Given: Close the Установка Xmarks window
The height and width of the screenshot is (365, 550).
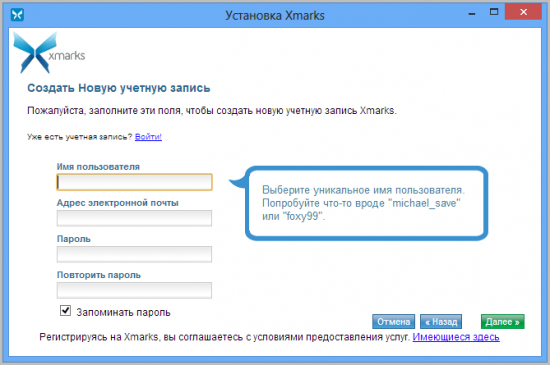Looking at the screenshot, I should pos(523,12).
